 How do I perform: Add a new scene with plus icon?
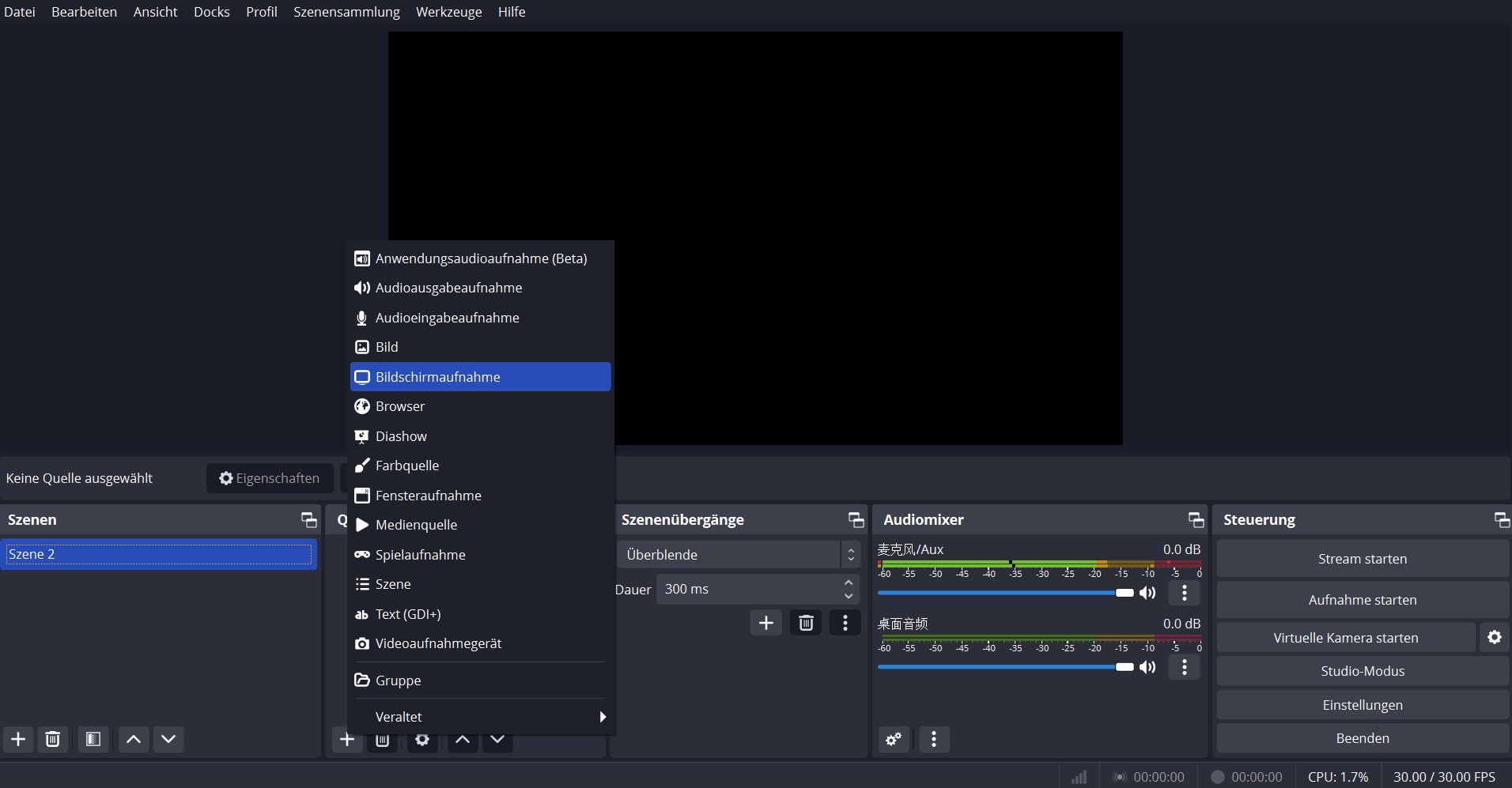coord(18,739)
